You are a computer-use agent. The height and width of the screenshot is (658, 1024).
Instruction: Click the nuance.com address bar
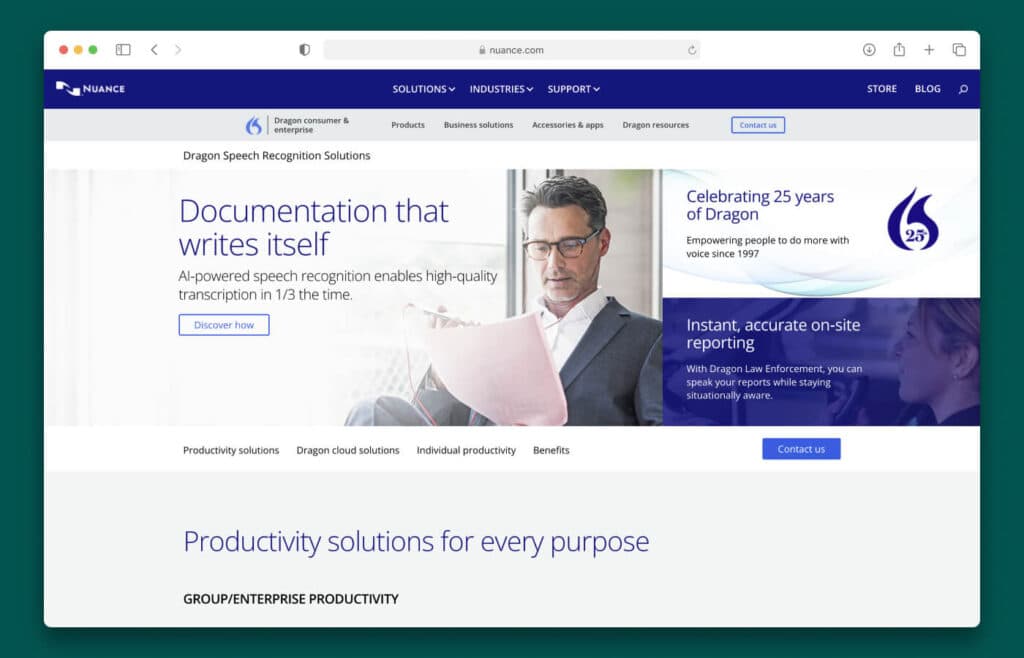[511, 50]
